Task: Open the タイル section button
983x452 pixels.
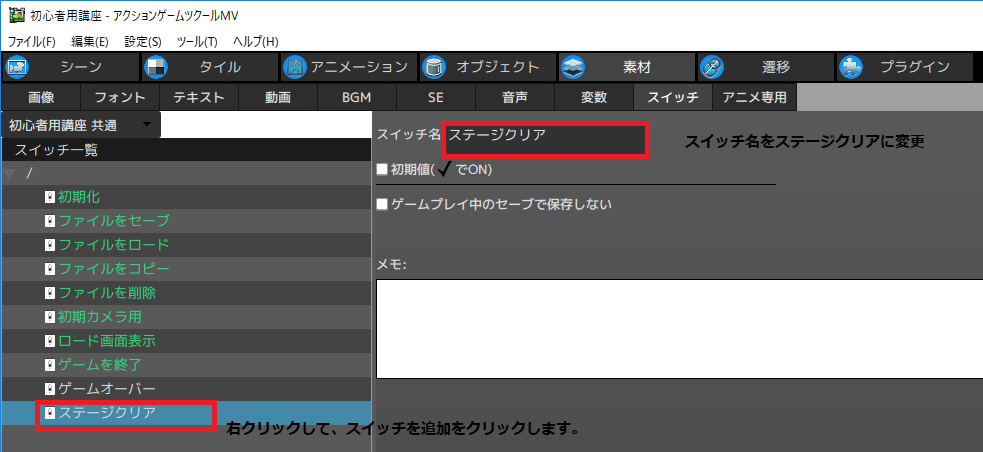Action: (x=210, y=67)
